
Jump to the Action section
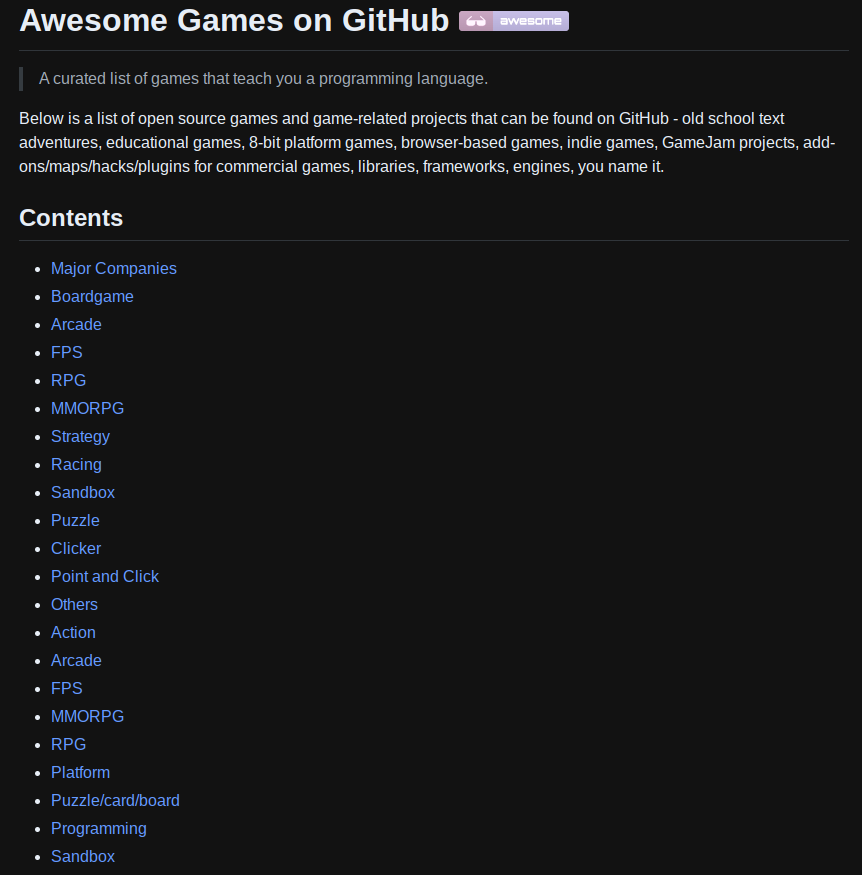point(73,632)
